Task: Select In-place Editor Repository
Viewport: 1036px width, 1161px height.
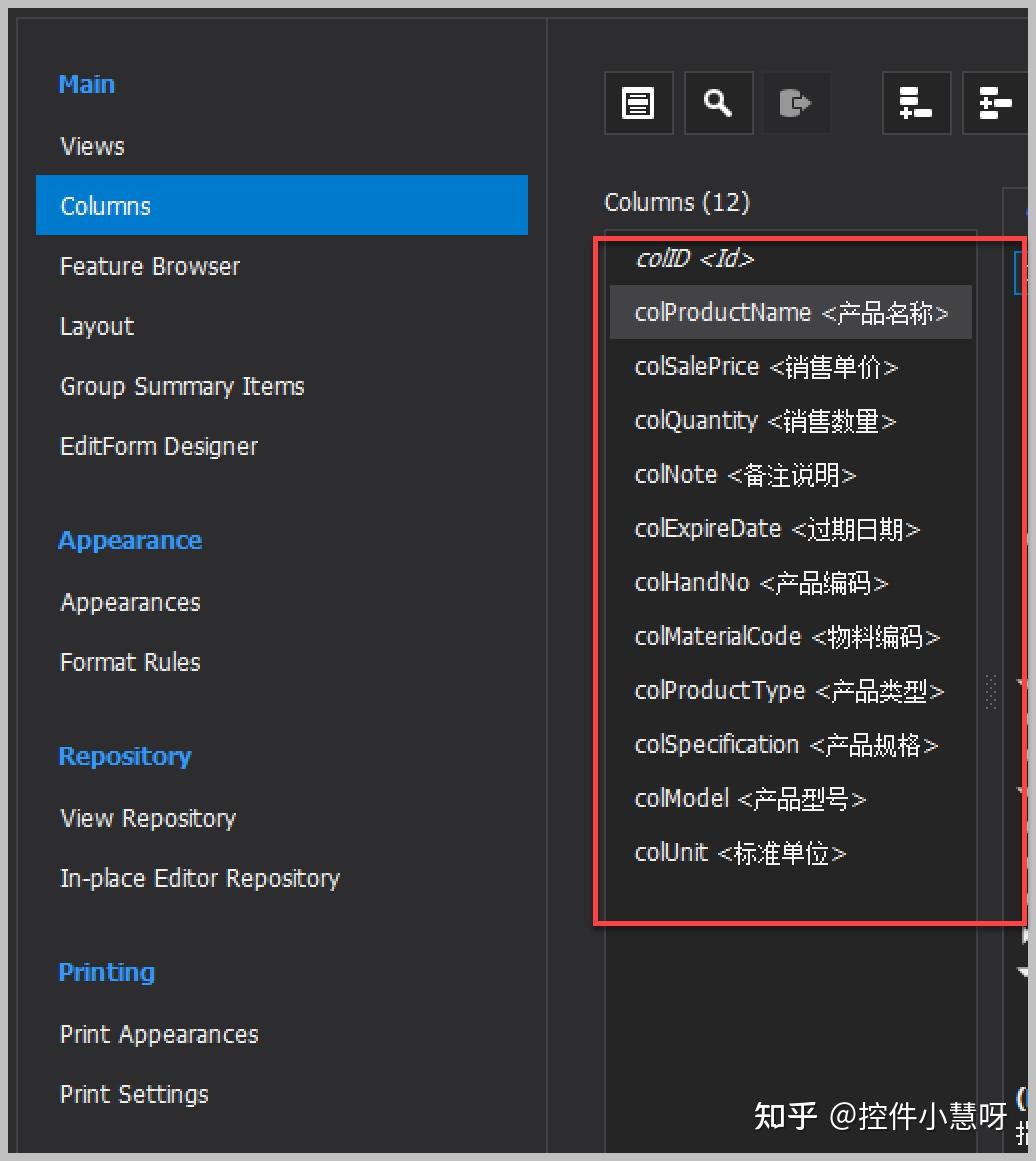Action: click(x=198, y=878)
